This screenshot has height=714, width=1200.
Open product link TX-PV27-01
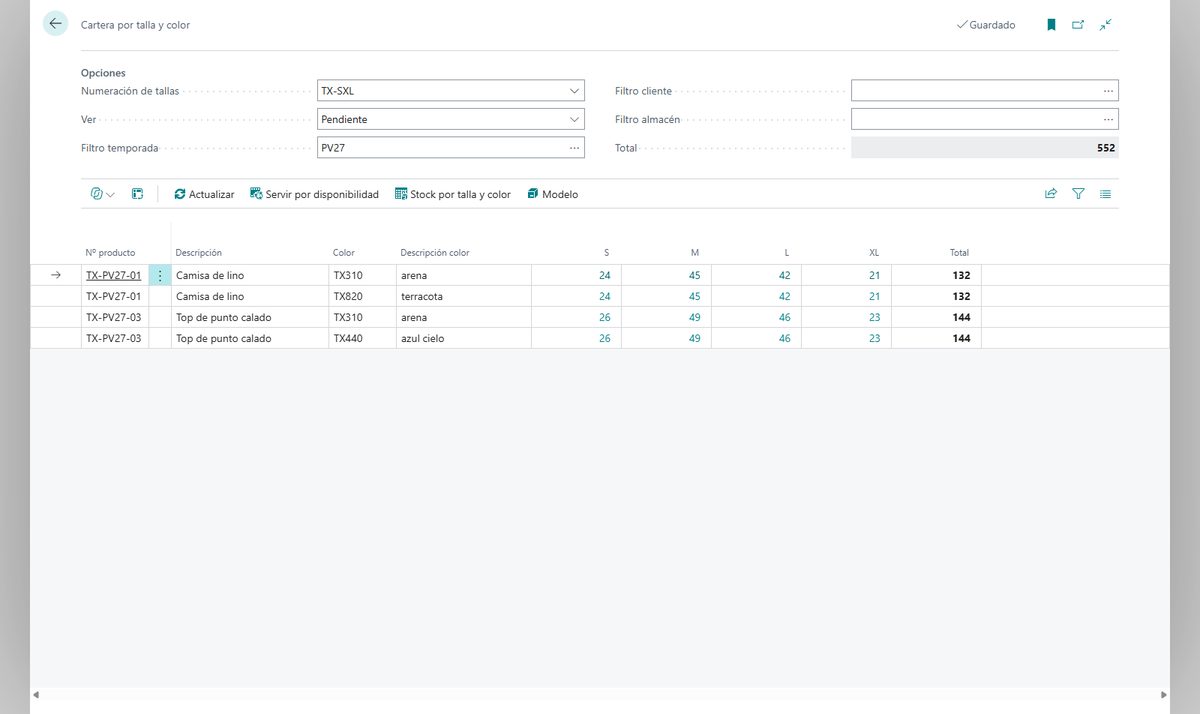(113, 275)
